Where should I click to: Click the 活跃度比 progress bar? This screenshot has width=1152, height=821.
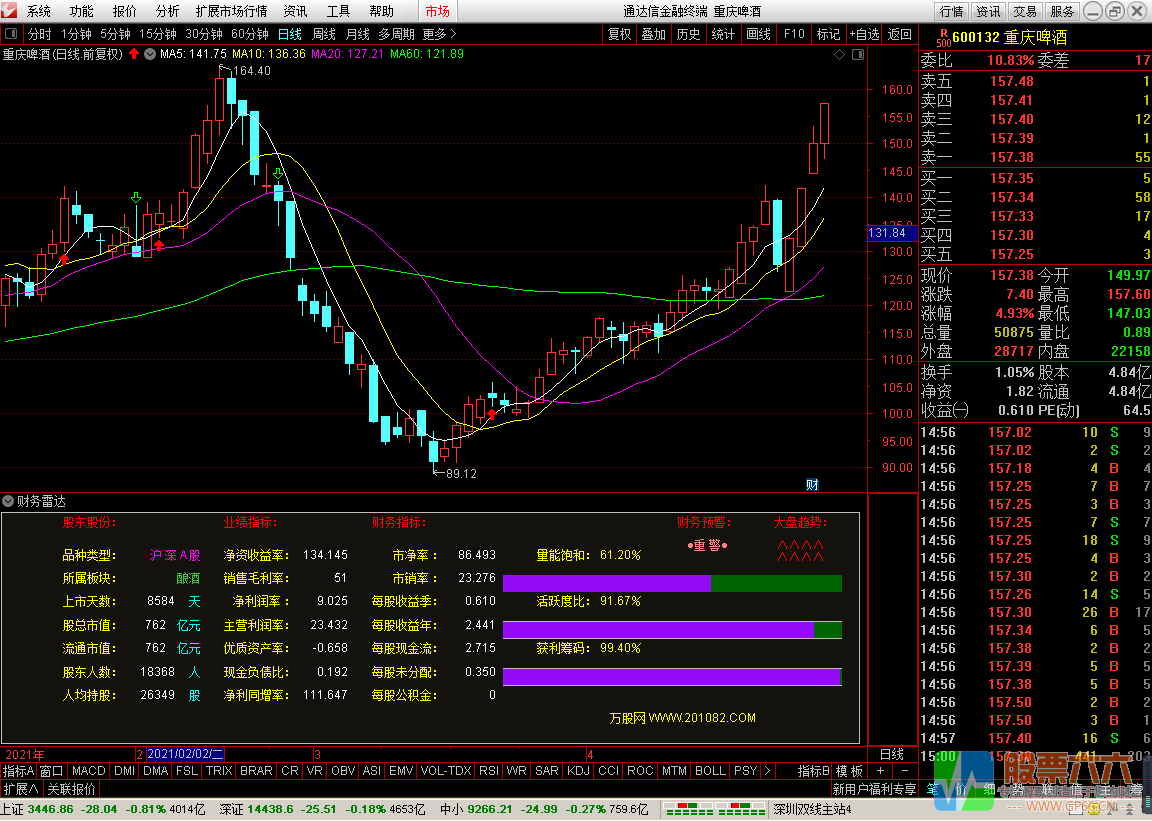672,630
